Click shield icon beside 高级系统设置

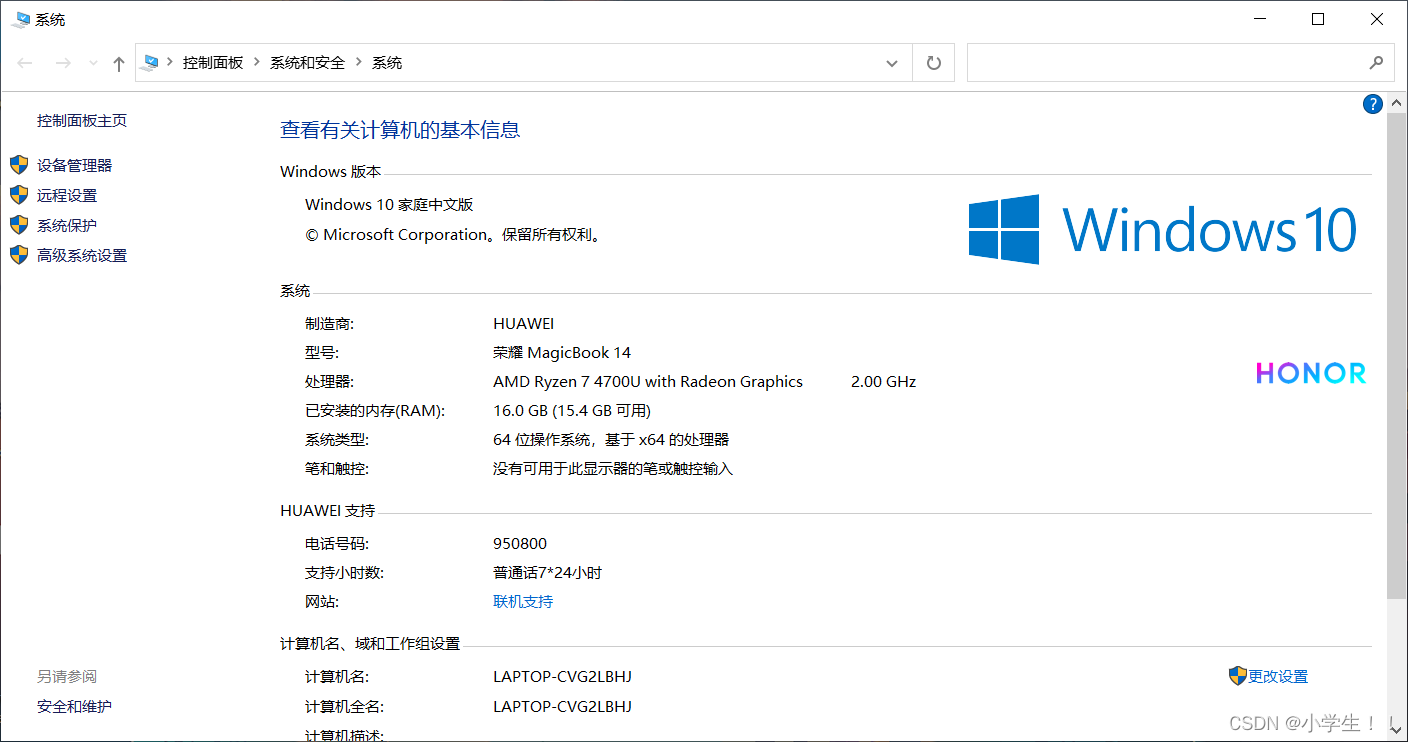coord(19,255)
